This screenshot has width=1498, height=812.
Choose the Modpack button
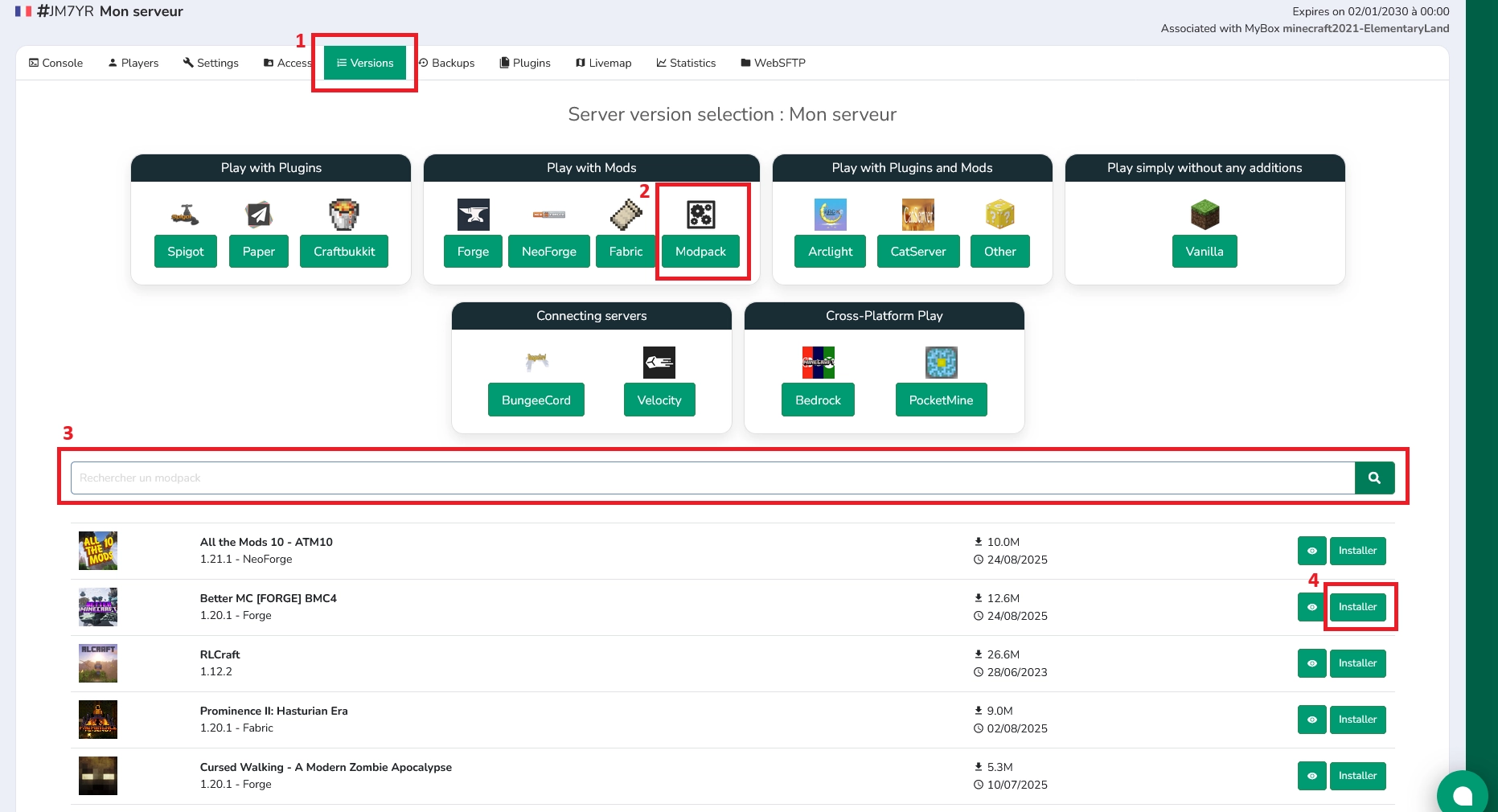click(701, 252)
